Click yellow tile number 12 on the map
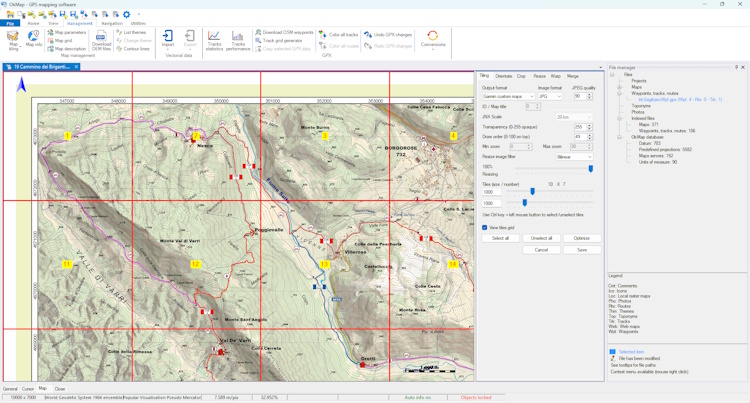 point(195,264)
